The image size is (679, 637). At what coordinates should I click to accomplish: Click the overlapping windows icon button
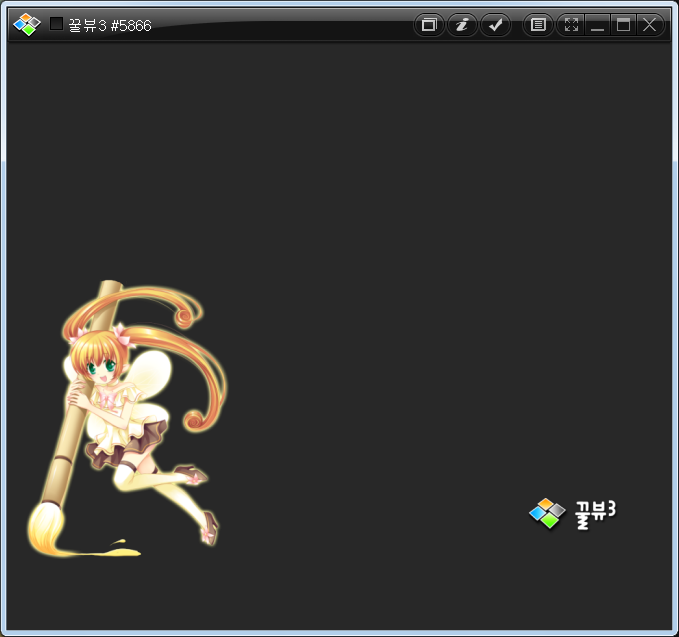[x=429, y=25]
